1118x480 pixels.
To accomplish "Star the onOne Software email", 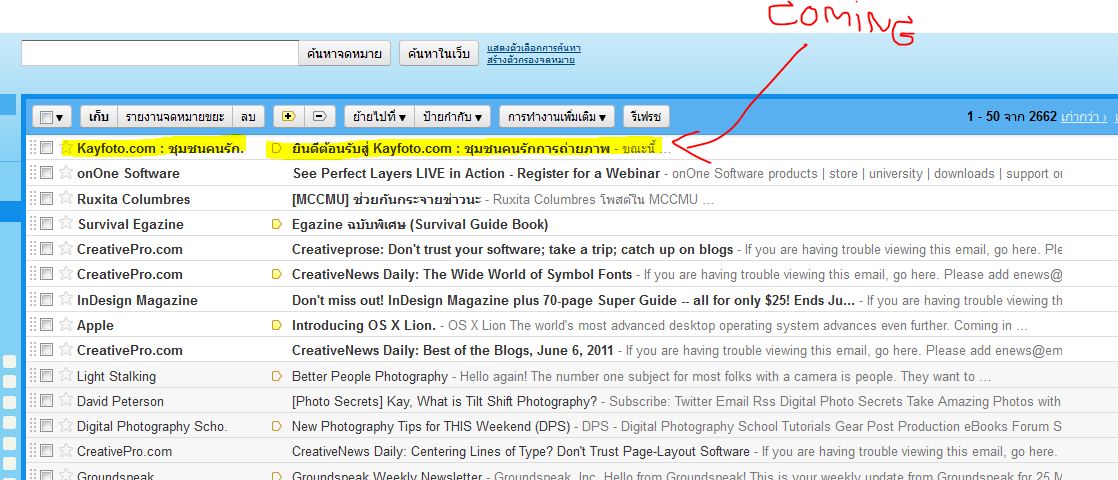I will coord(66,173).
